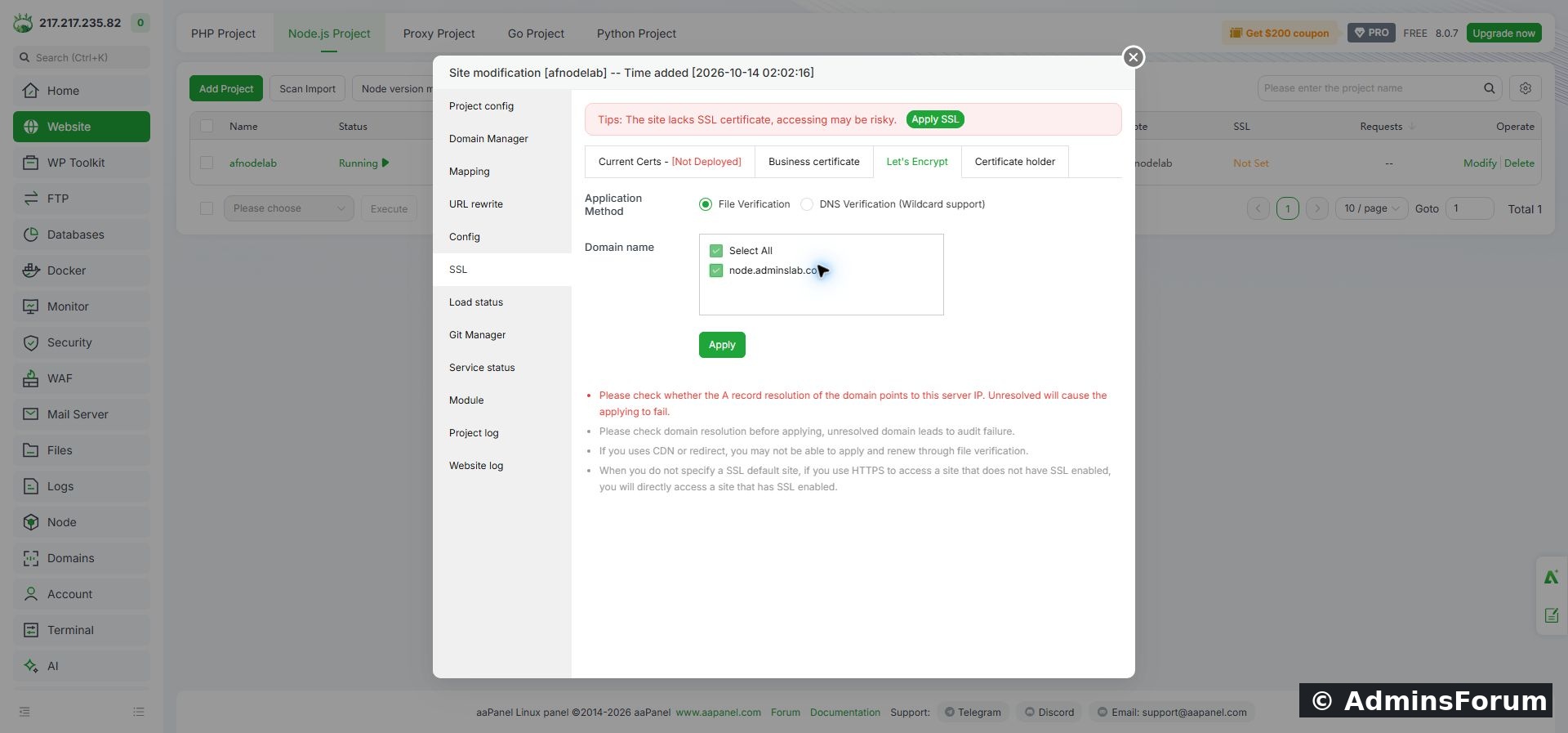
Task: Switch to the PHP Project tab
Action: coord(223,34)
